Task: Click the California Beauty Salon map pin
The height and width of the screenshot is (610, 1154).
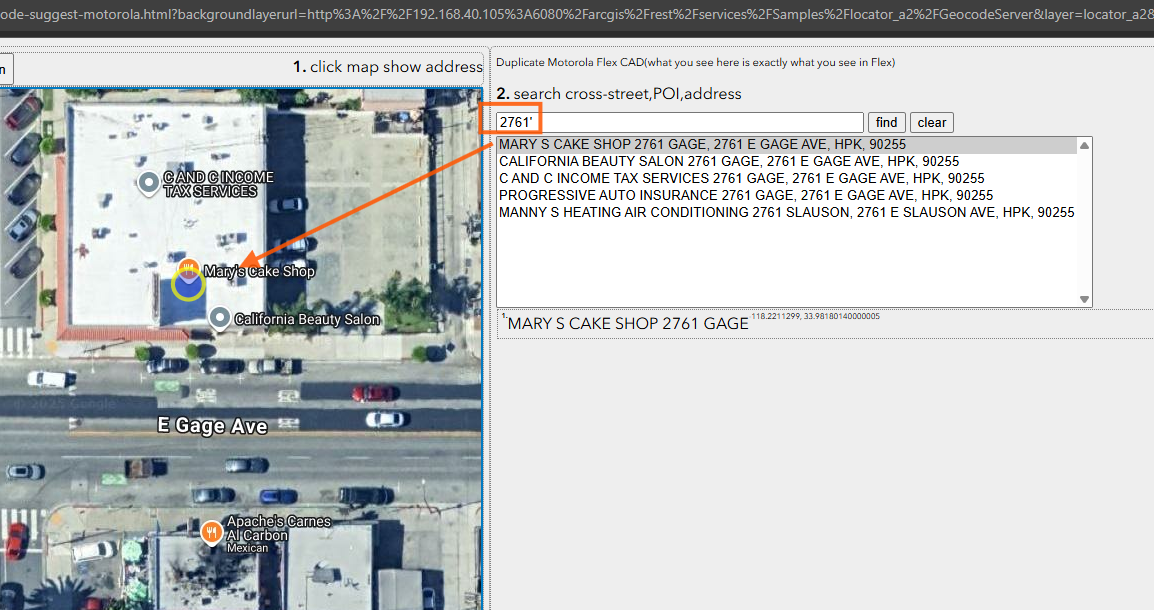Action: click(x=221, y=318)
